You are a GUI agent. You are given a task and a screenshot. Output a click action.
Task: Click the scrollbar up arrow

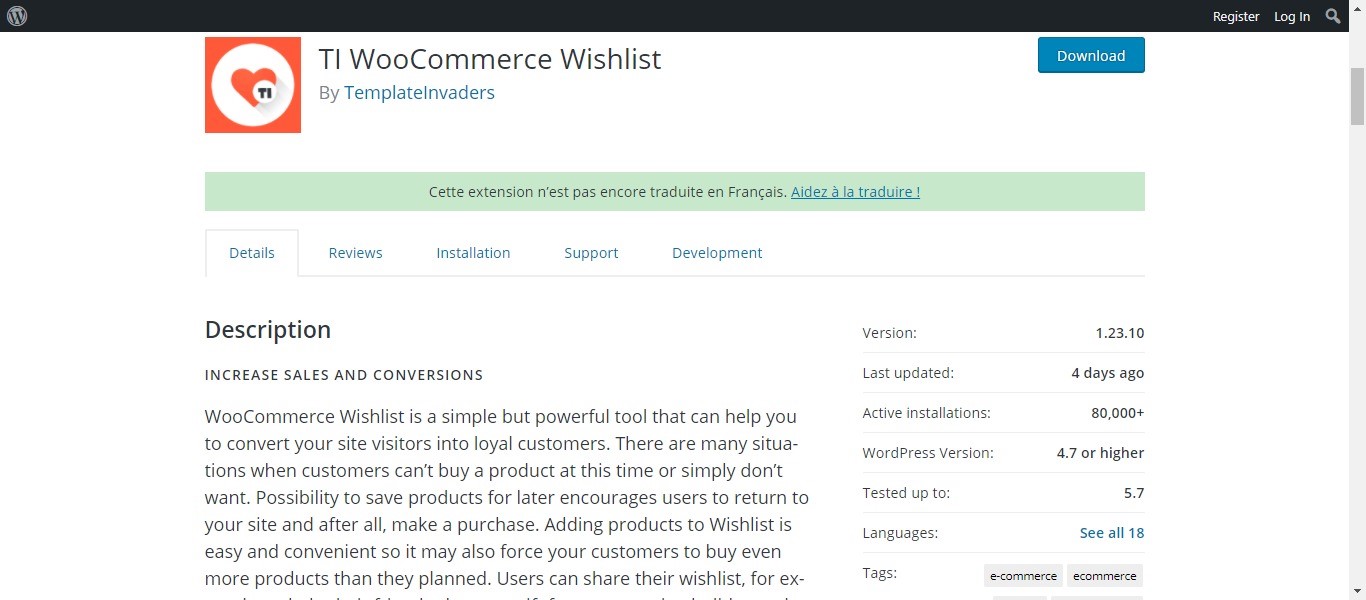[1357, 41]
